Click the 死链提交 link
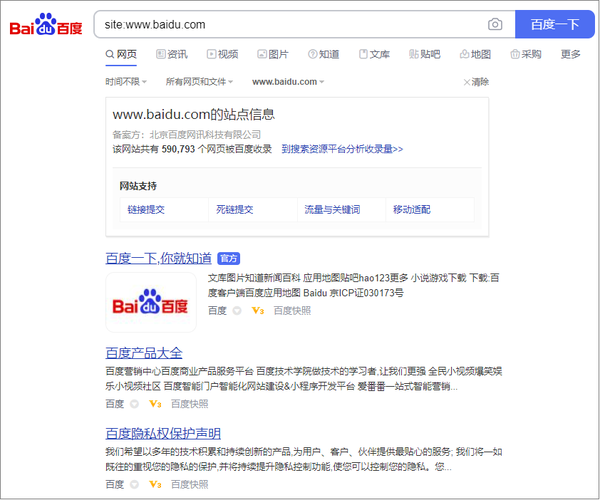Viewport: 600px width, 500px height. pyautogui.click(x=235, y=209)
